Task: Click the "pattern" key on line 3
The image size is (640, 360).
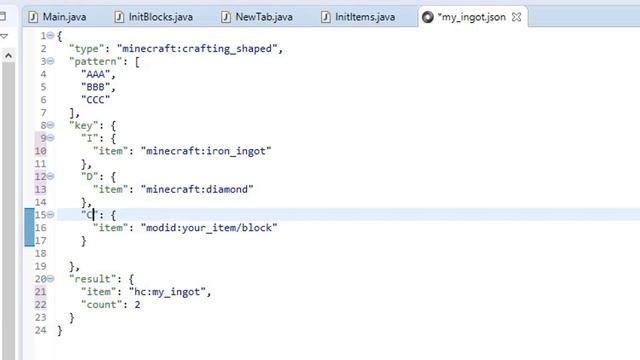Action: click(x=96, y=61)
